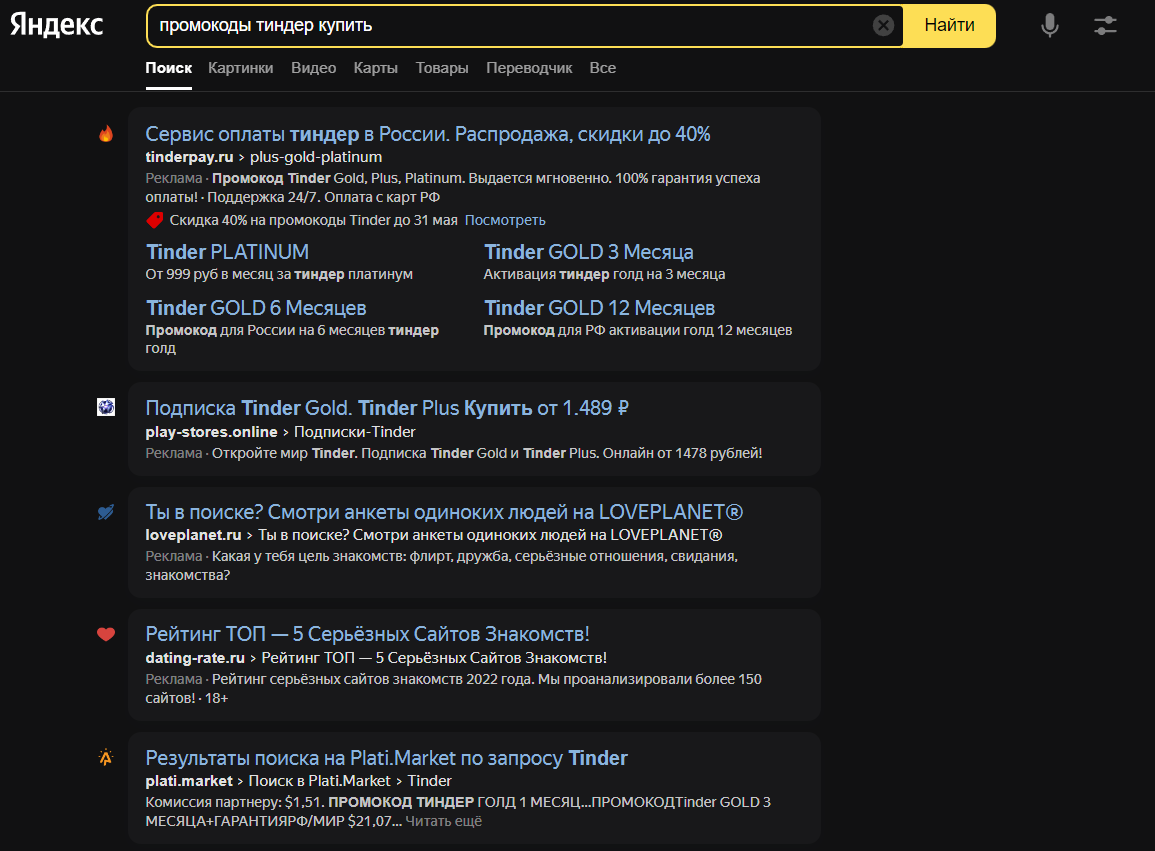Click the red discount tag icon

(x=155, y=220)
